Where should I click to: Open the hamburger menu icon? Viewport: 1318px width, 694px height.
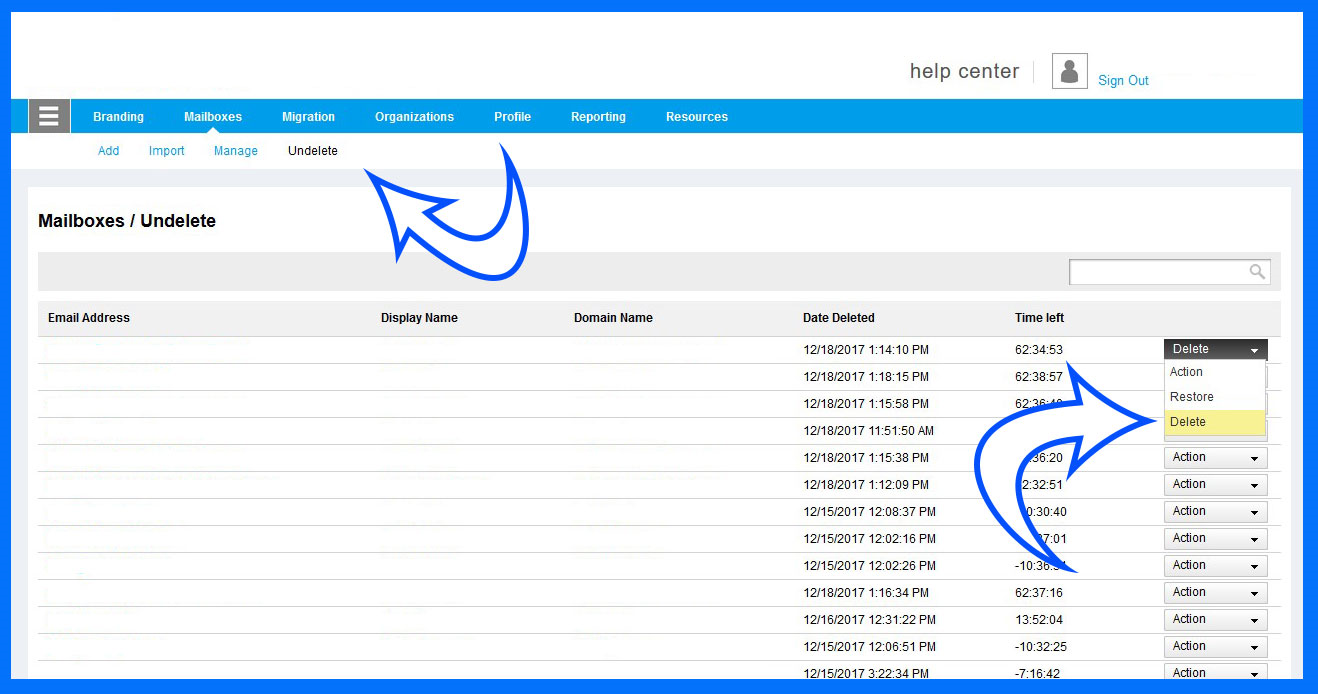click(x=49, y=117)
